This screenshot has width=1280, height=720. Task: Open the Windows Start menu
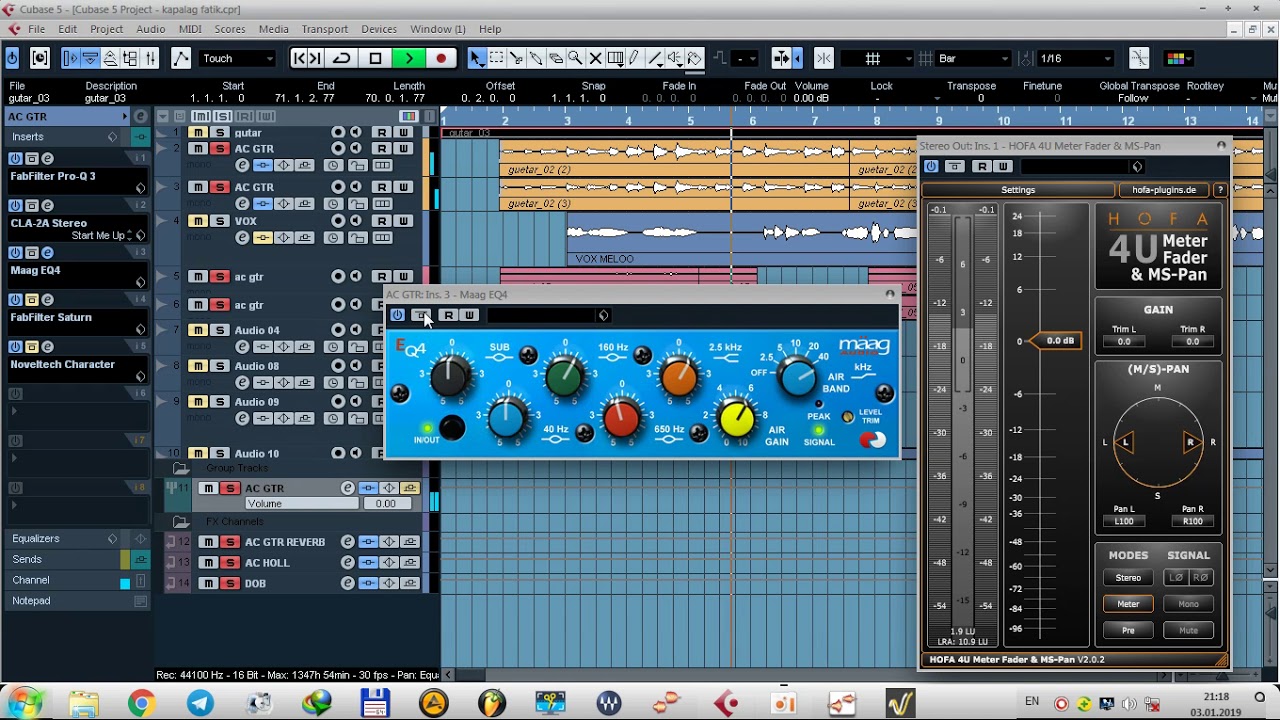point(24,703)
